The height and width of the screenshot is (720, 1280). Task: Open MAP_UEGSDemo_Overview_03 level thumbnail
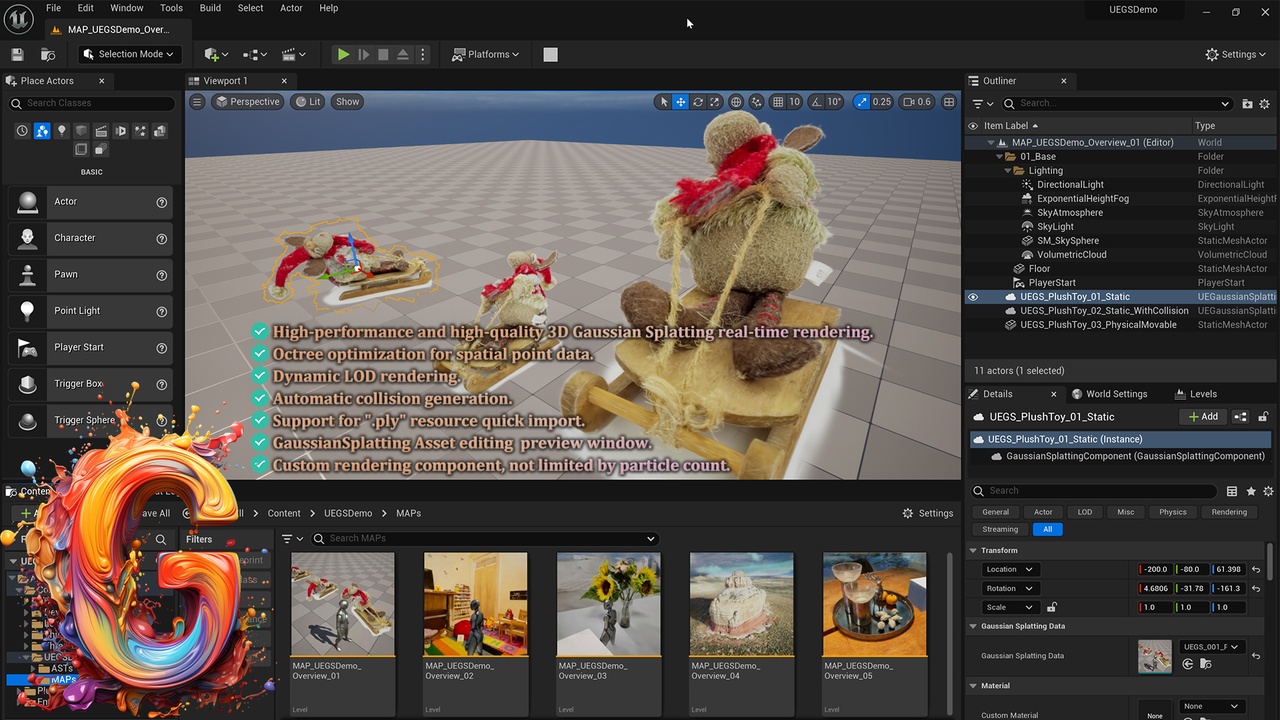point(608,604)
